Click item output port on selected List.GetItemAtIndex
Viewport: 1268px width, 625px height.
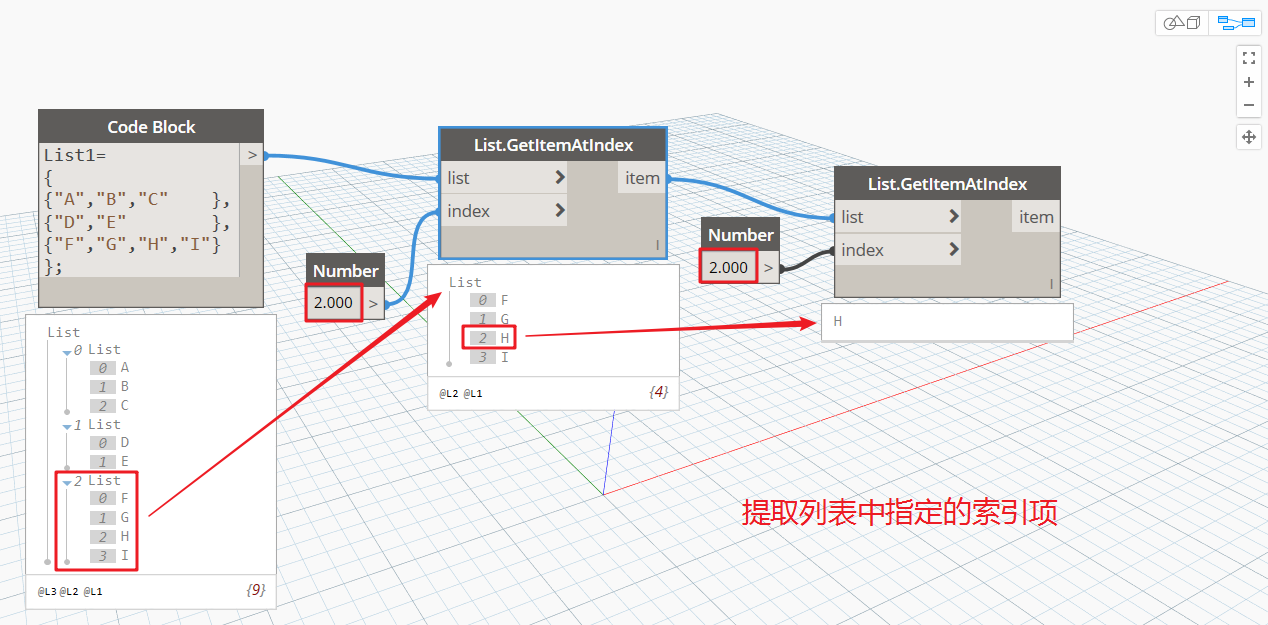[642, 178]
